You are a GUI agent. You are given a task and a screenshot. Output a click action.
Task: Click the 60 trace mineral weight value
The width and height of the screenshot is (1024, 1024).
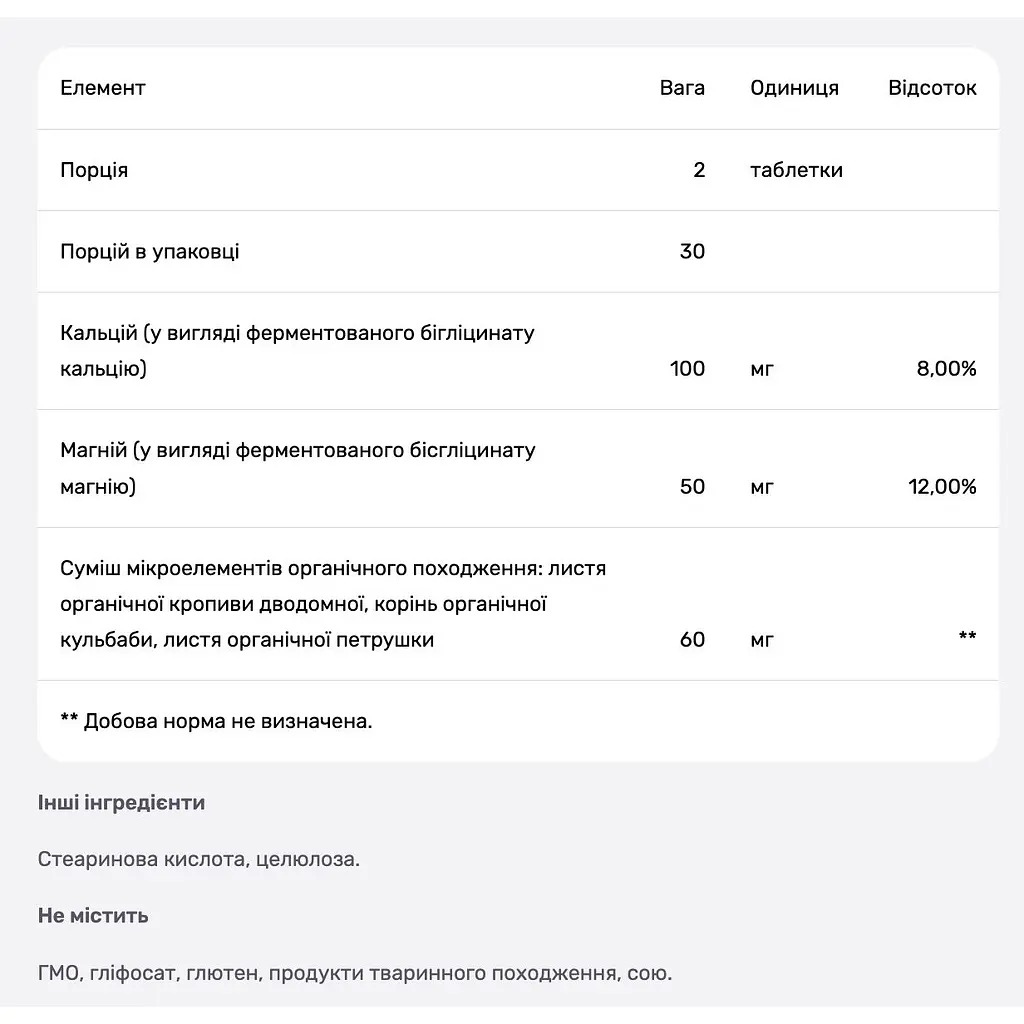(692, 639)
